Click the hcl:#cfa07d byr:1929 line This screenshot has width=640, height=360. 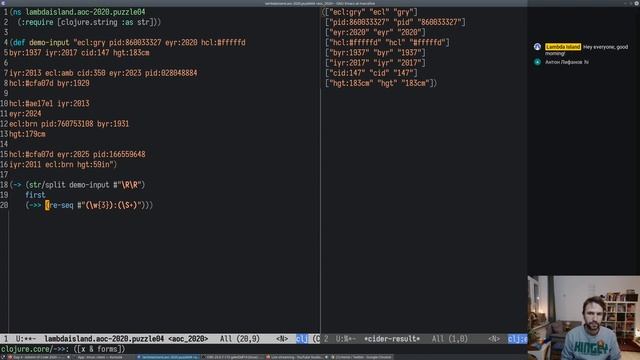coord(49,83)
